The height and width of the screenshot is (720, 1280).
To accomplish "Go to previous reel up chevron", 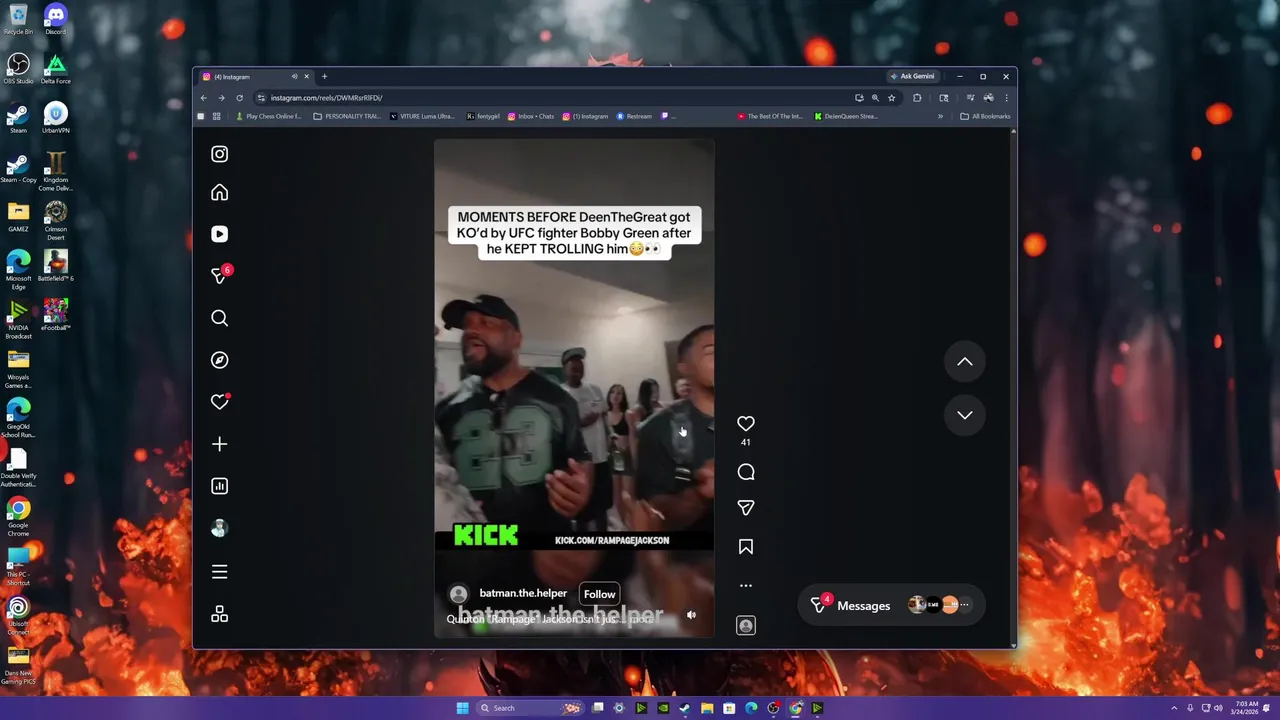I will tap(965, 362).
